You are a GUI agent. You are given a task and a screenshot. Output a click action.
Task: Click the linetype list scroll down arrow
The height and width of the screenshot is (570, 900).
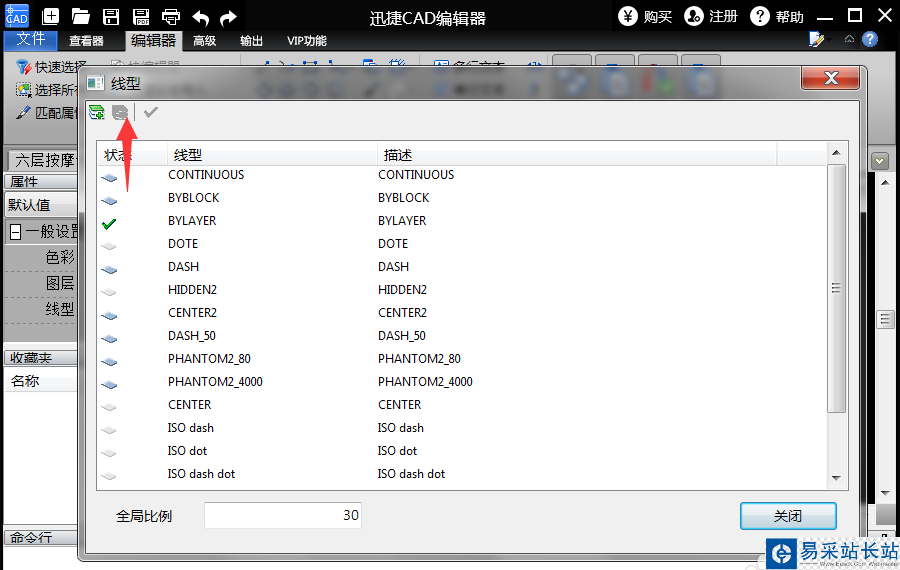coord(836,478)
